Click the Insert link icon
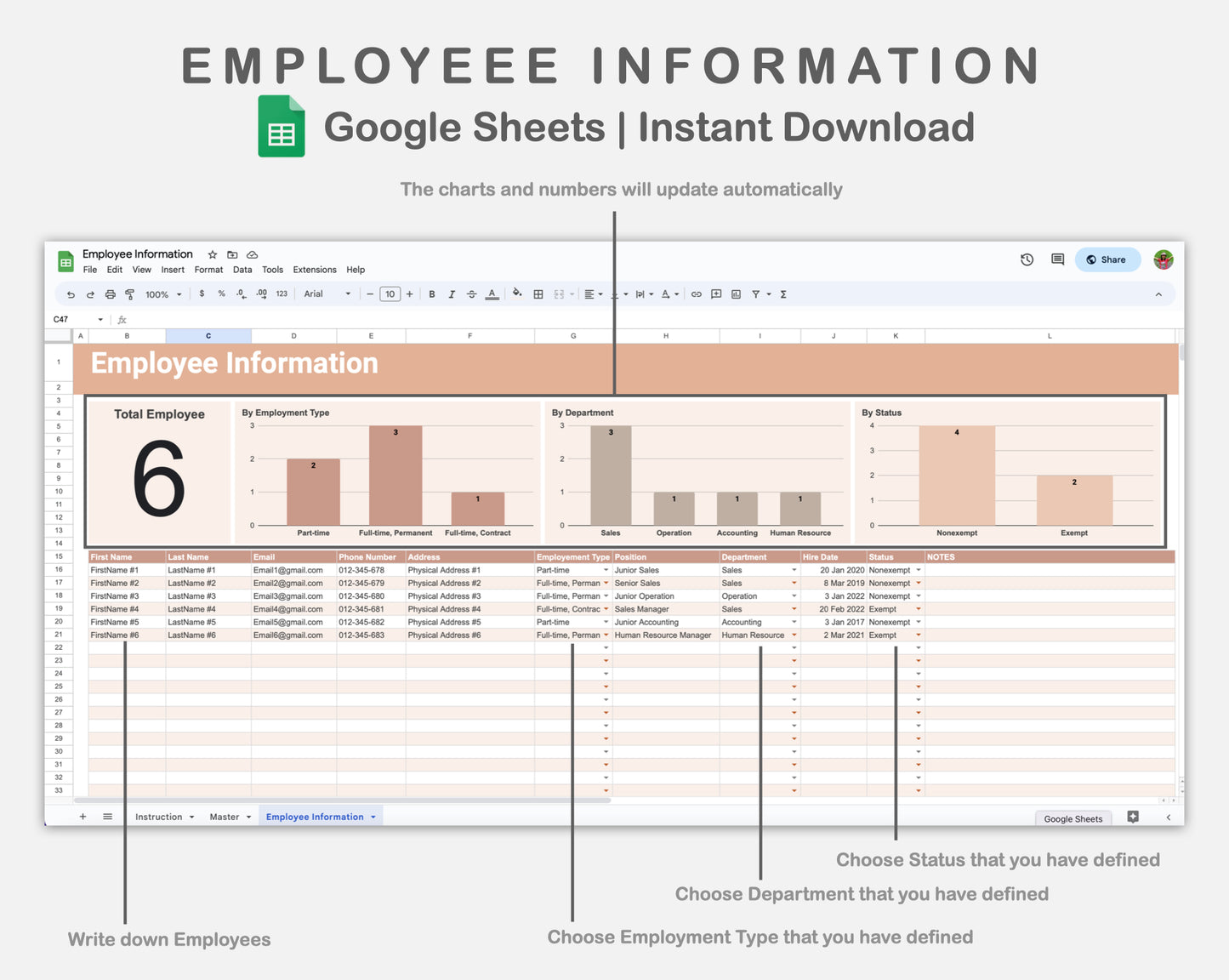1229x980 pixels. click(696, 293)
